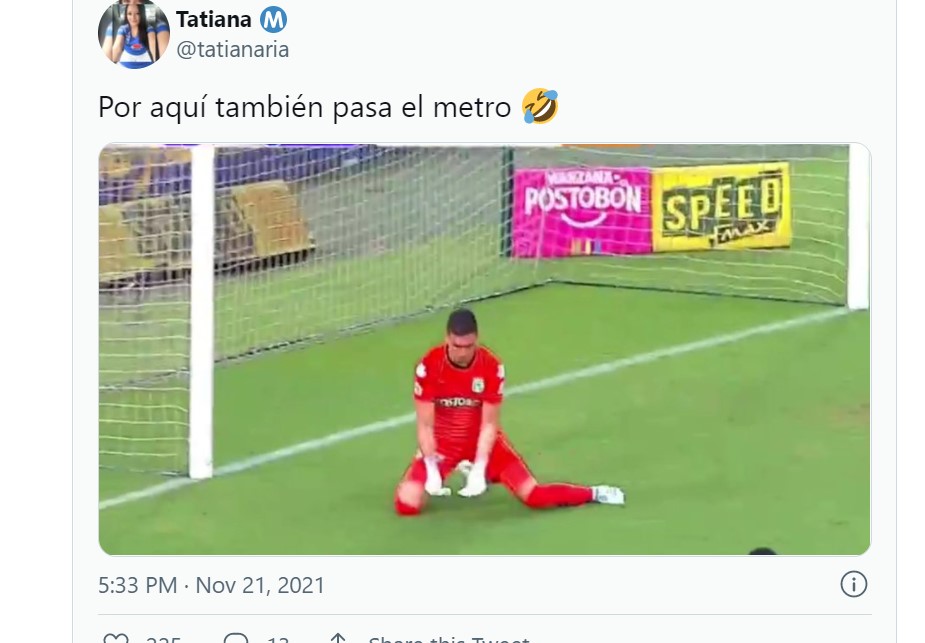
Task: Open replies via speech bubble icon
Action: (236, 638)
